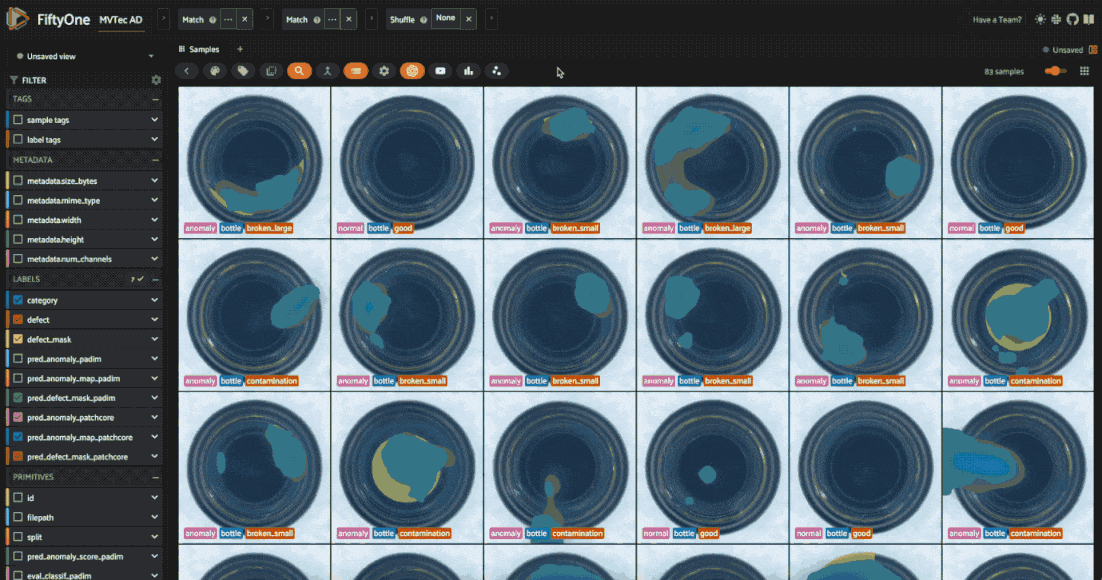1102x580 pixels.
Task: Check the filepath primitive checkbox
Action: point(18,517)
